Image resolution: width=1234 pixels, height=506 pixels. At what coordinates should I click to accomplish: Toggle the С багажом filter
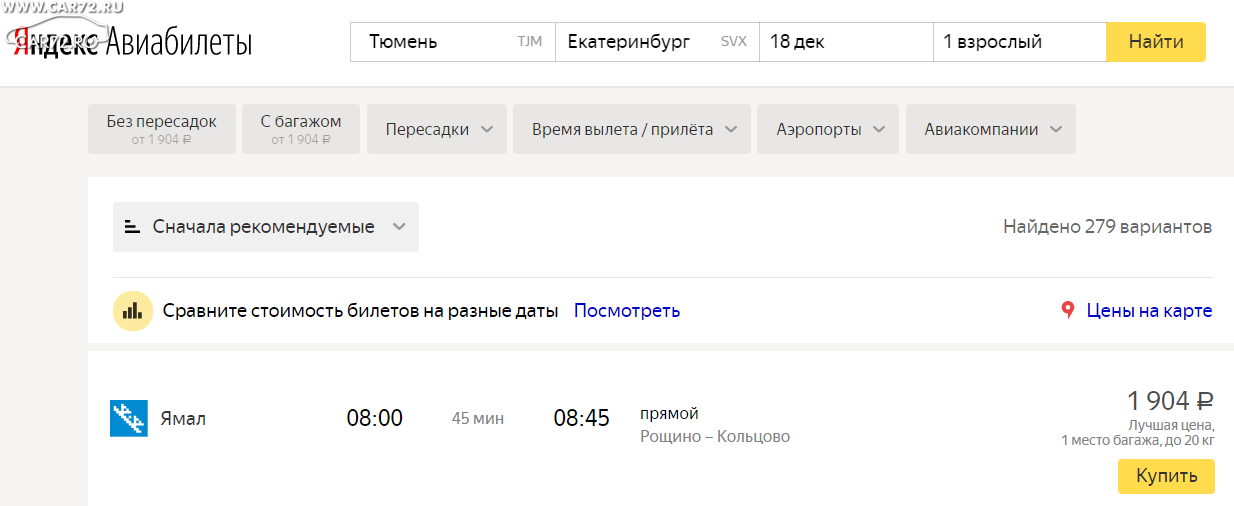pos(301,129)
